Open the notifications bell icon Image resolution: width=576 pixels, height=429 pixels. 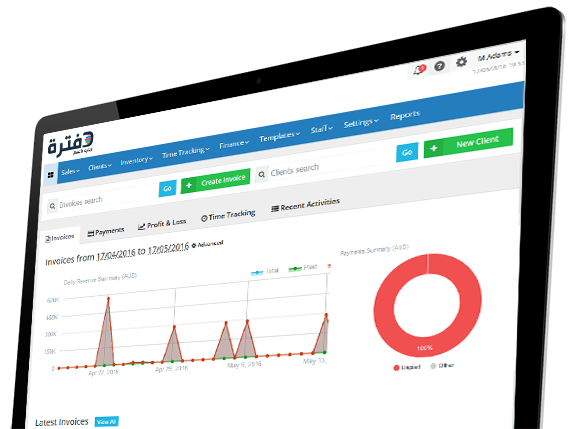pos(419,70)
